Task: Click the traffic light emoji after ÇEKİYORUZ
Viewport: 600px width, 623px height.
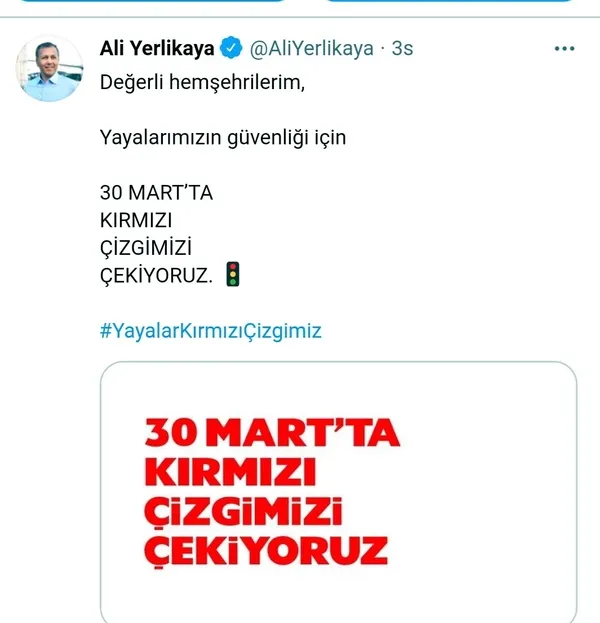Action: 233,274
